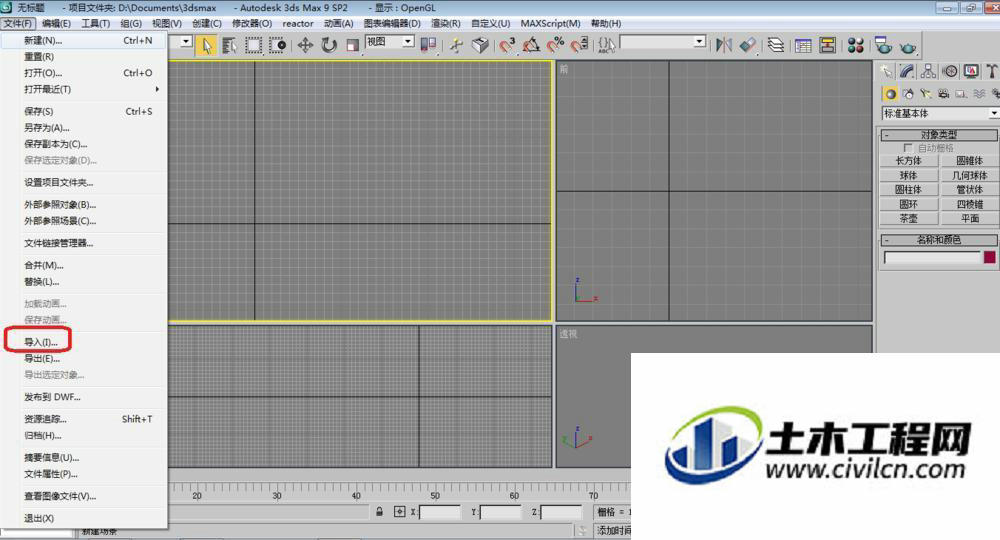Open Curve Editor icon
The image size is (1000, 540).
click(804, 46)
